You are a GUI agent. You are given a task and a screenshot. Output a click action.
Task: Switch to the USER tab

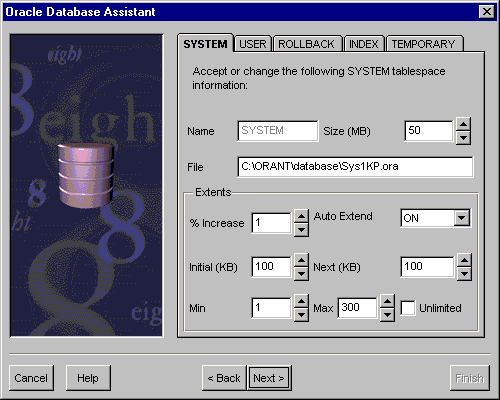pos(253,44)
